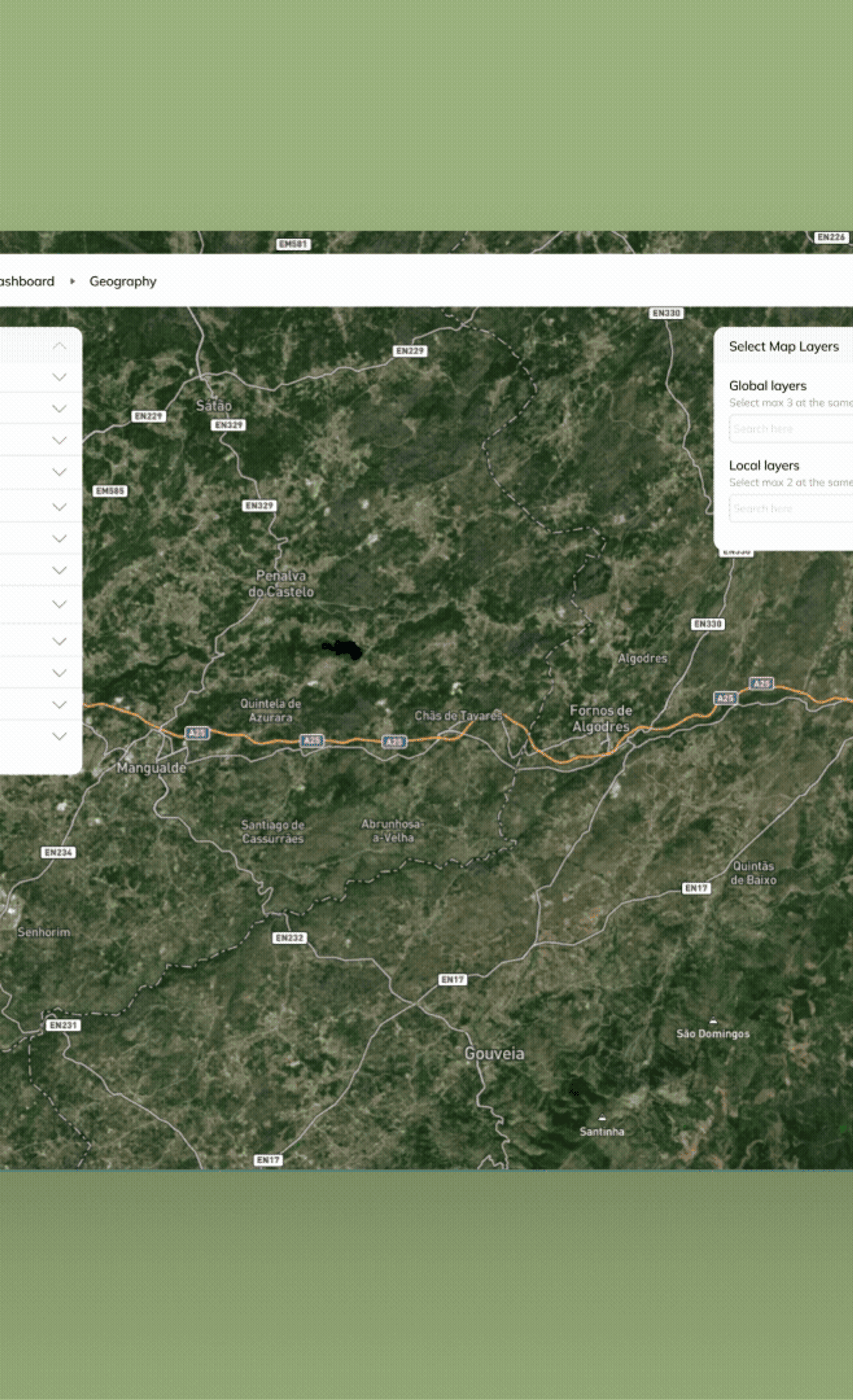Click the breadcrumb separator arrow before Geography
This screenshot has height=1400, width=853.
[72, 281]
